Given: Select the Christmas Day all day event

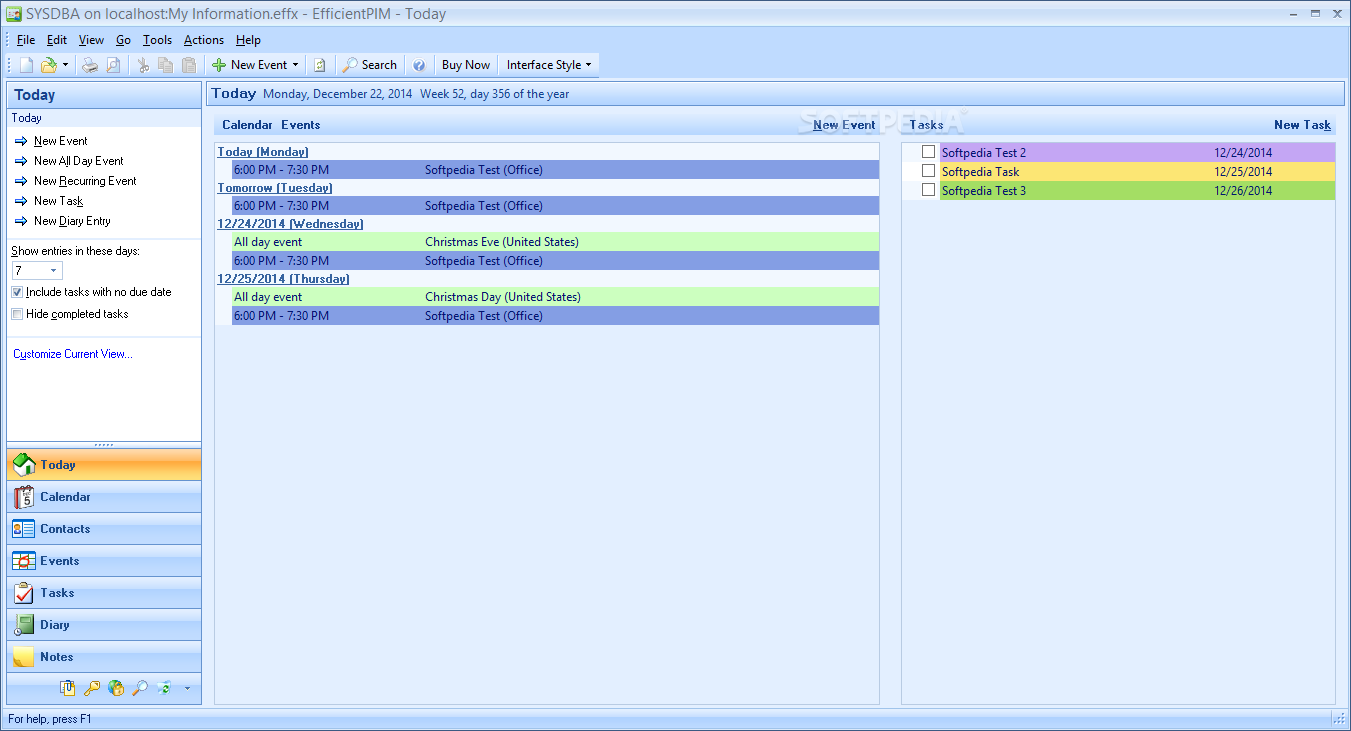Looking at the screenshot, I should coord(555,297).
